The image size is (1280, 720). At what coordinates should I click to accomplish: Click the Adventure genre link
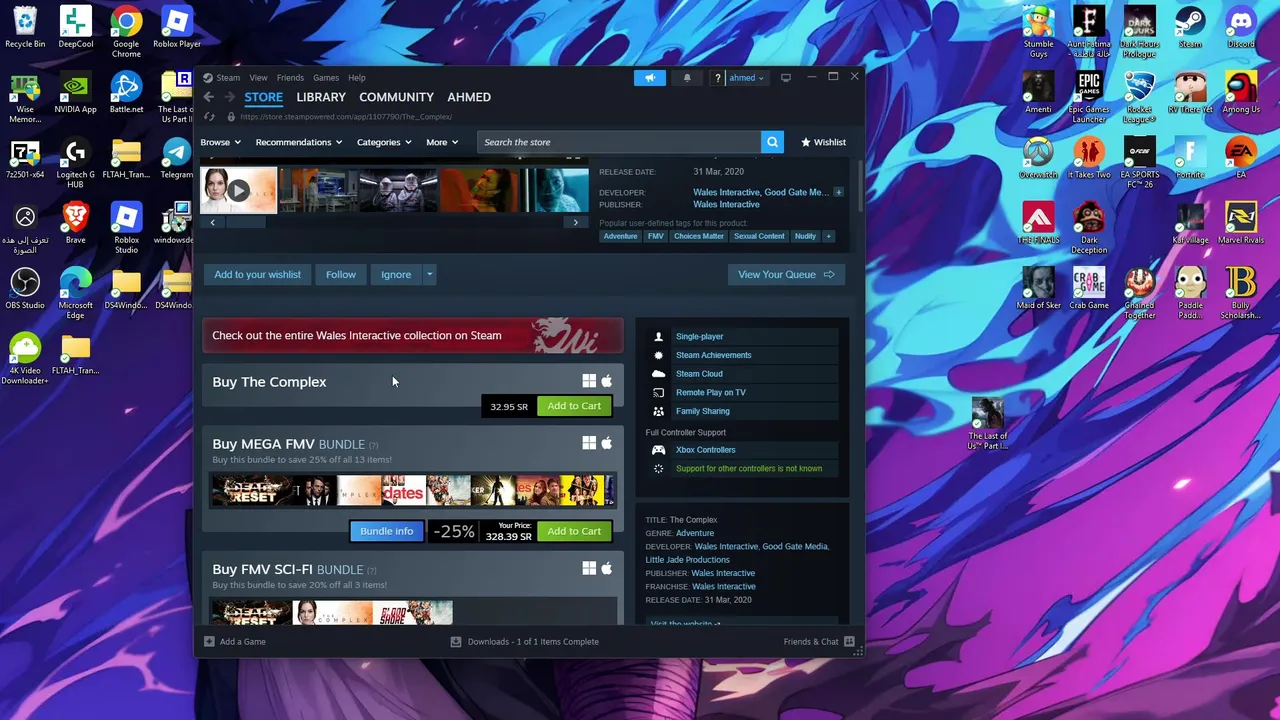pyautogui.click(x=695, y=533)
